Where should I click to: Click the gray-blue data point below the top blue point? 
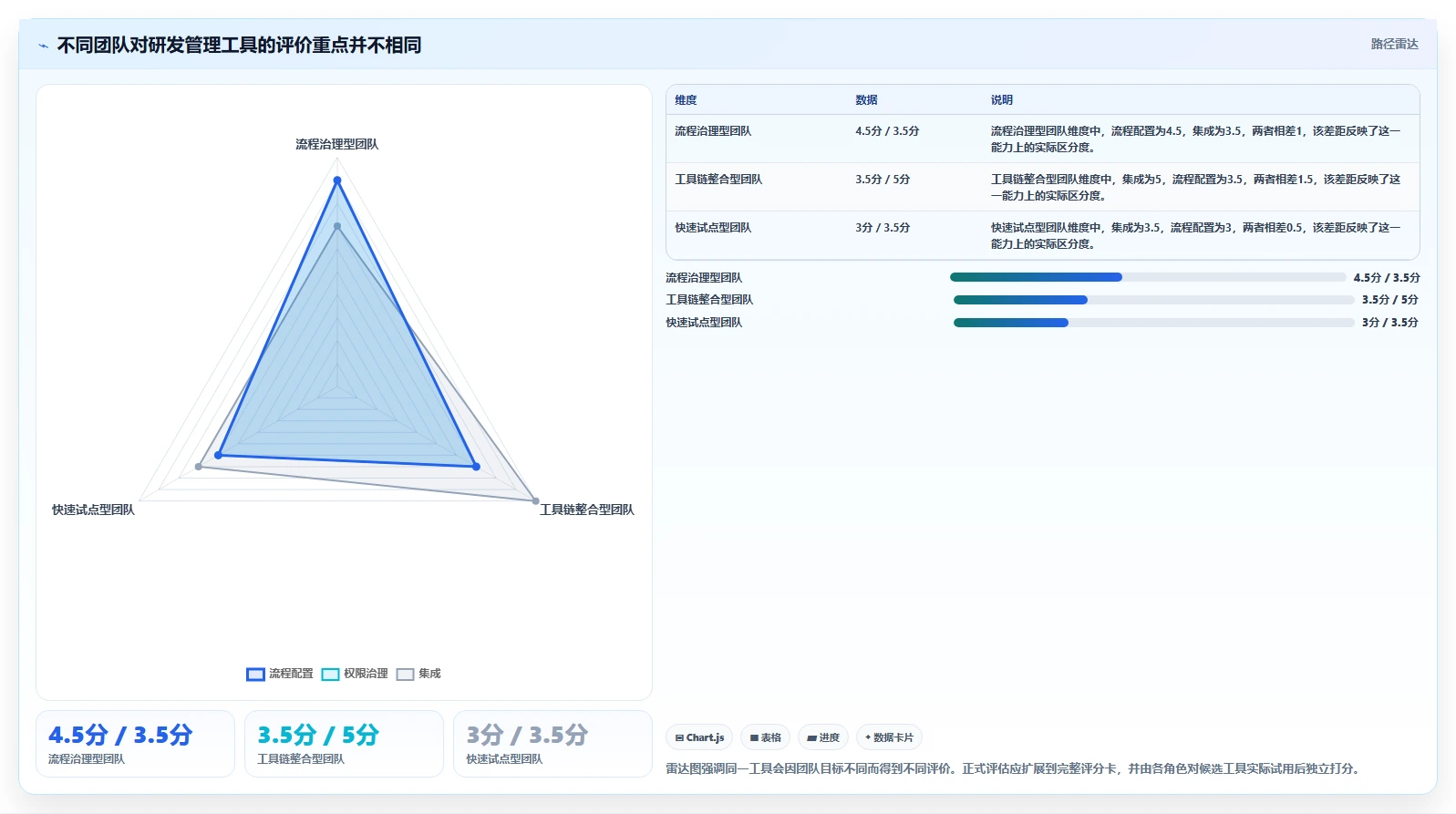(337, 226)
